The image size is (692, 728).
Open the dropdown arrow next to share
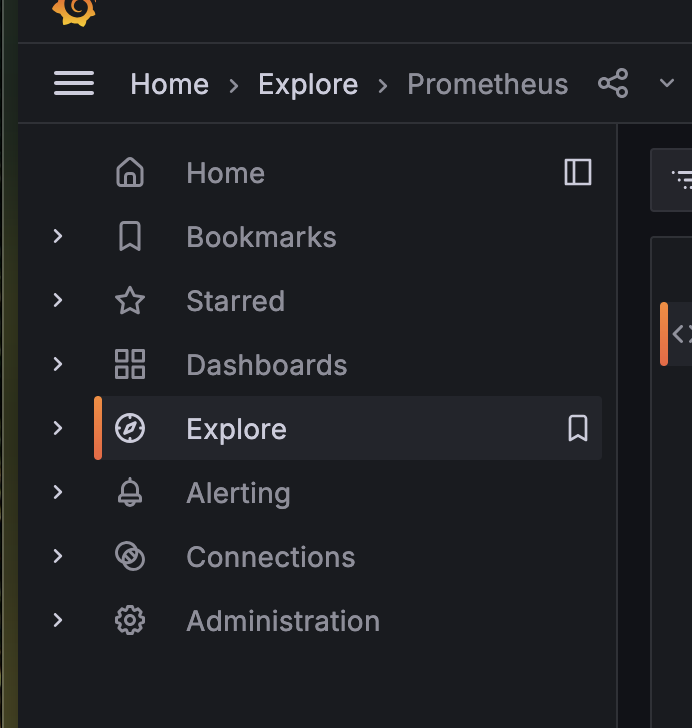667,84
